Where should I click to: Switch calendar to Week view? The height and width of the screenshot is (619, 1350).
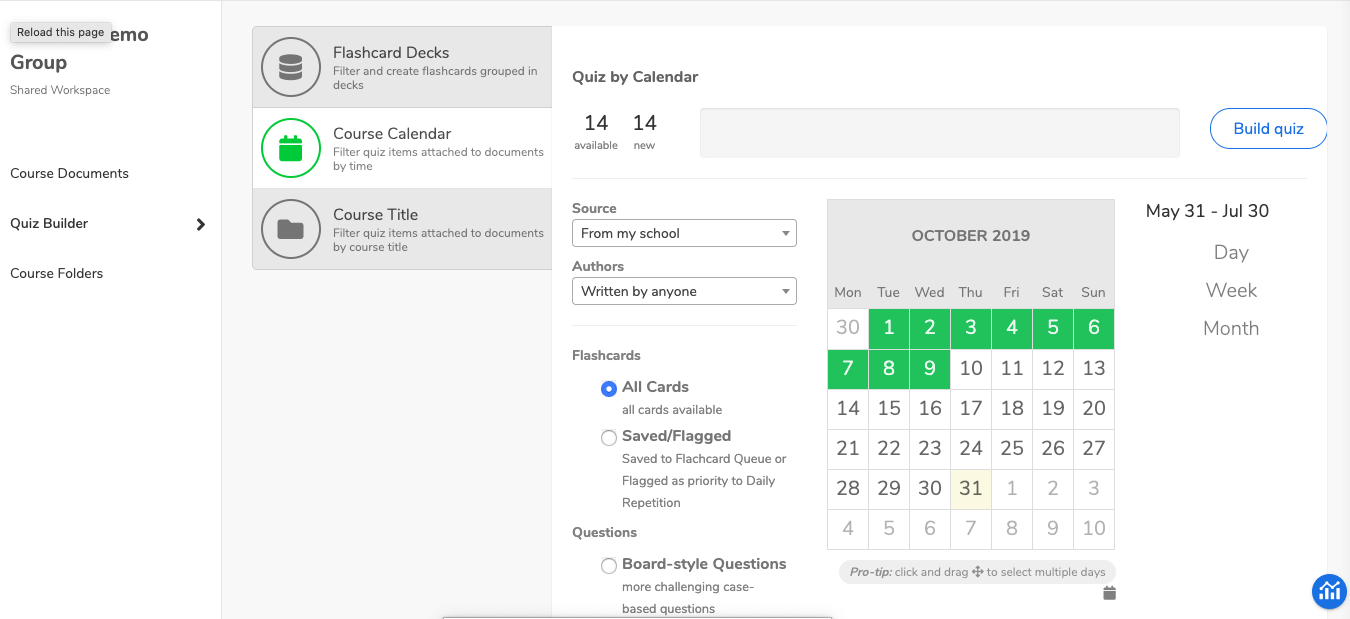point(1231,290)
